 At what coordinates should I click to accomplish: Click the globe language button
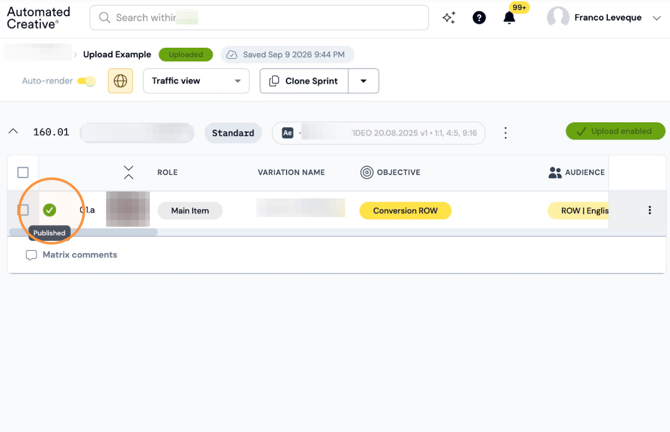coord(120,81)
